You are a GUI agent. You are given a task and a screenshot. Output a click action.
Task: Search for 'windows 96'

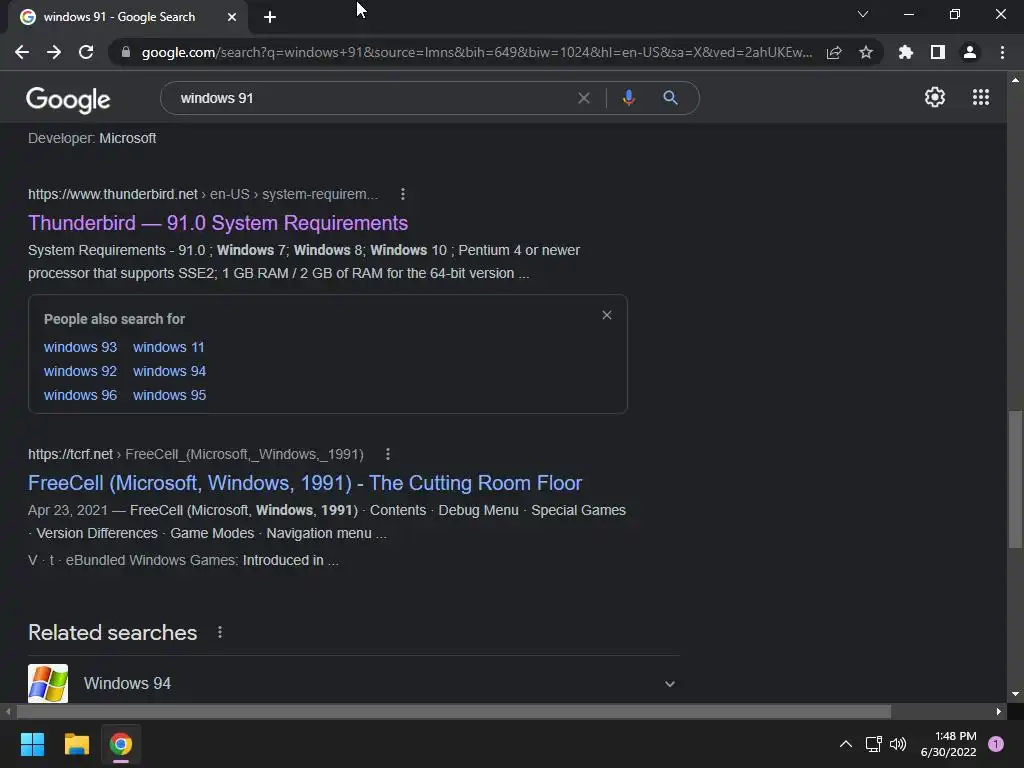point(80,396)
